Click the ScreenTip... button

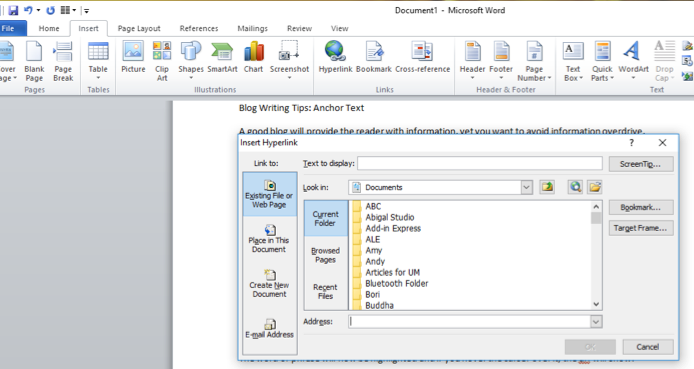tap(641, 164)
